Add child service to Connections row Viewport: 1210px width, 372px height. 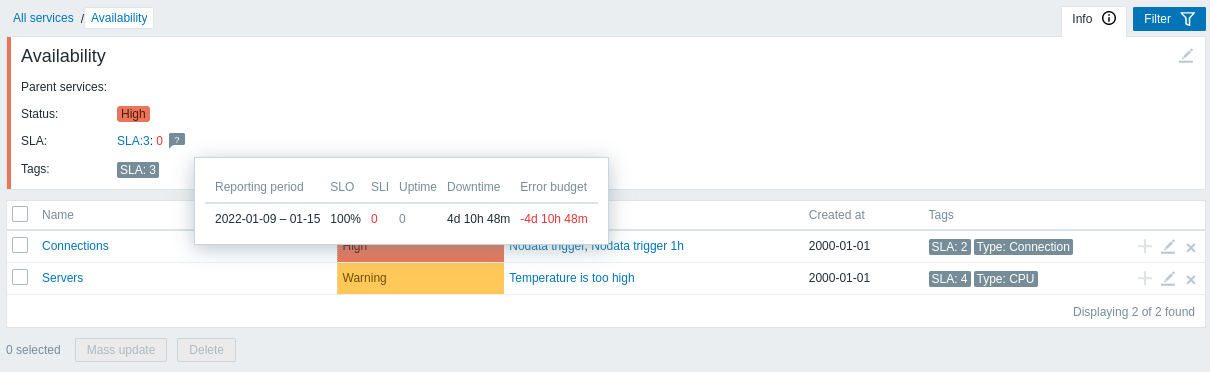1145,247
